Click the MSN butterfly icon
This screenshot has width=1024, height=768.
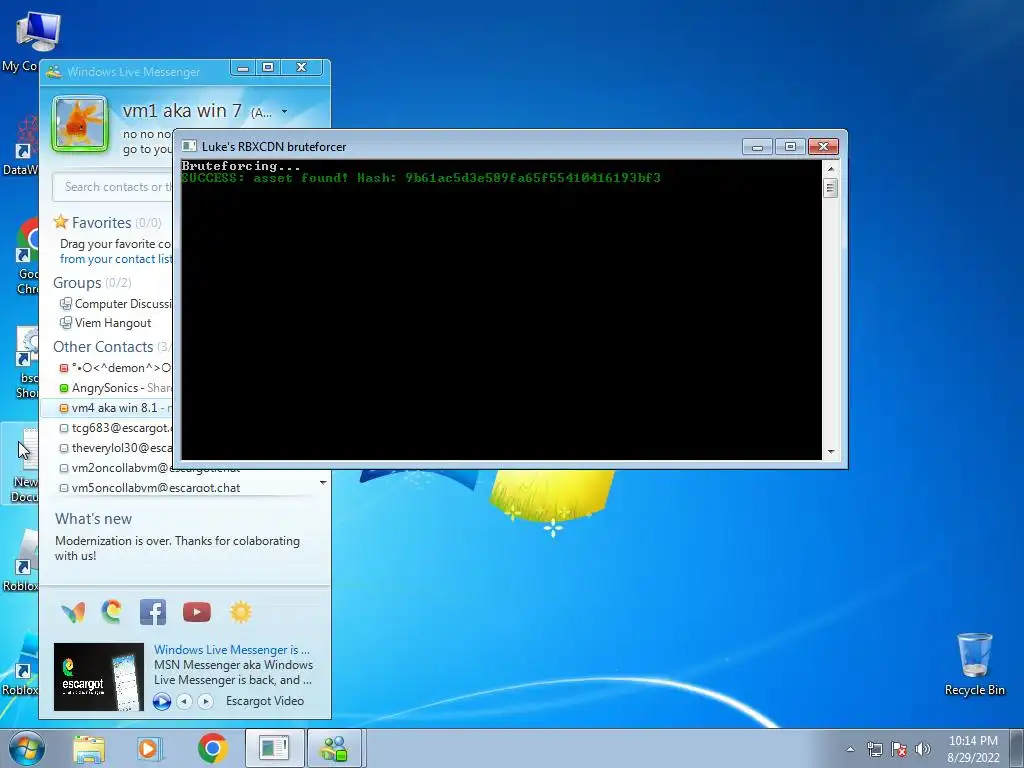[73, 613]
